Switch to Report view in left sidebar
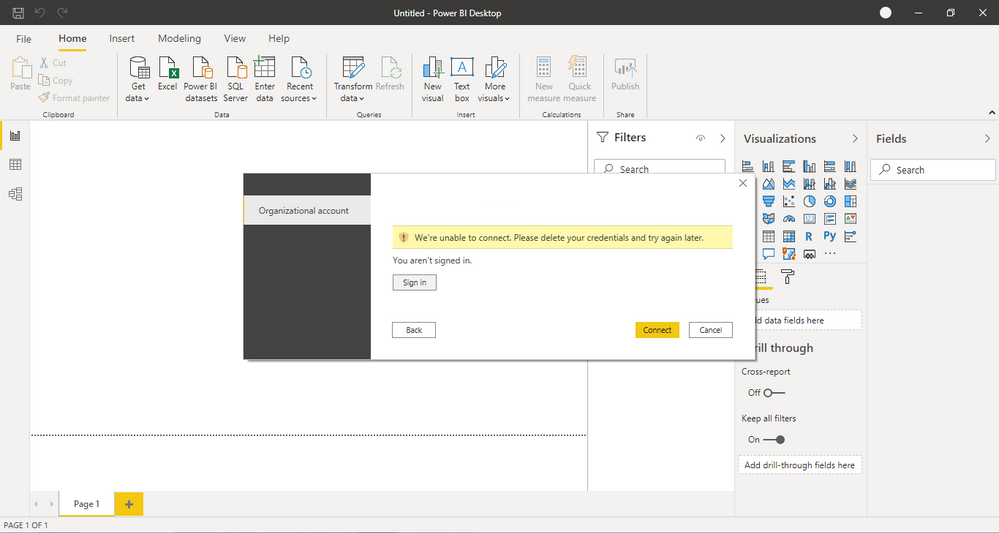This screenshot has width=999, height=533. (15, 136)
